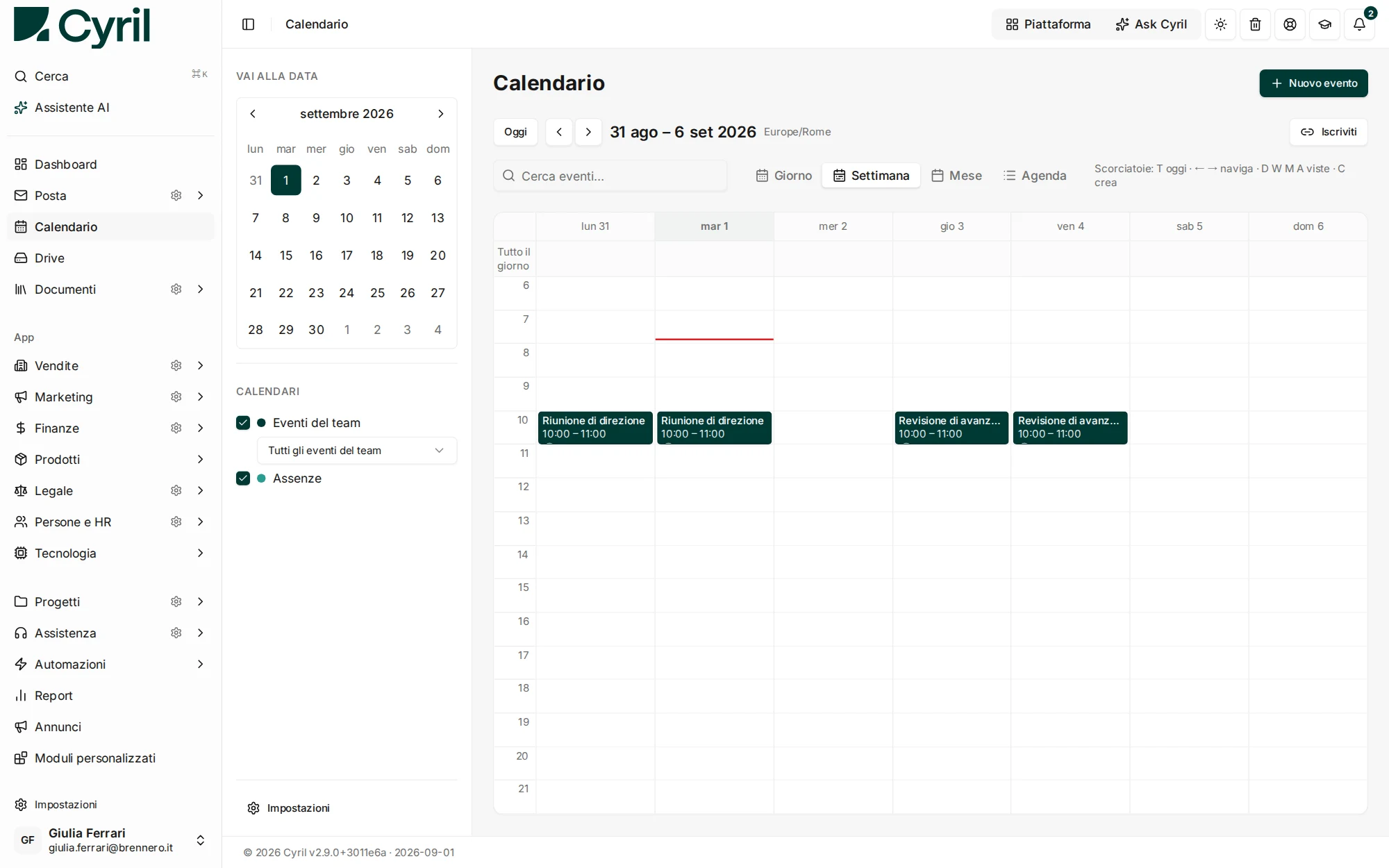Screen dimensions: 1389x868
Task: Navigate to previous week arrow
Action: coord(559,132)
